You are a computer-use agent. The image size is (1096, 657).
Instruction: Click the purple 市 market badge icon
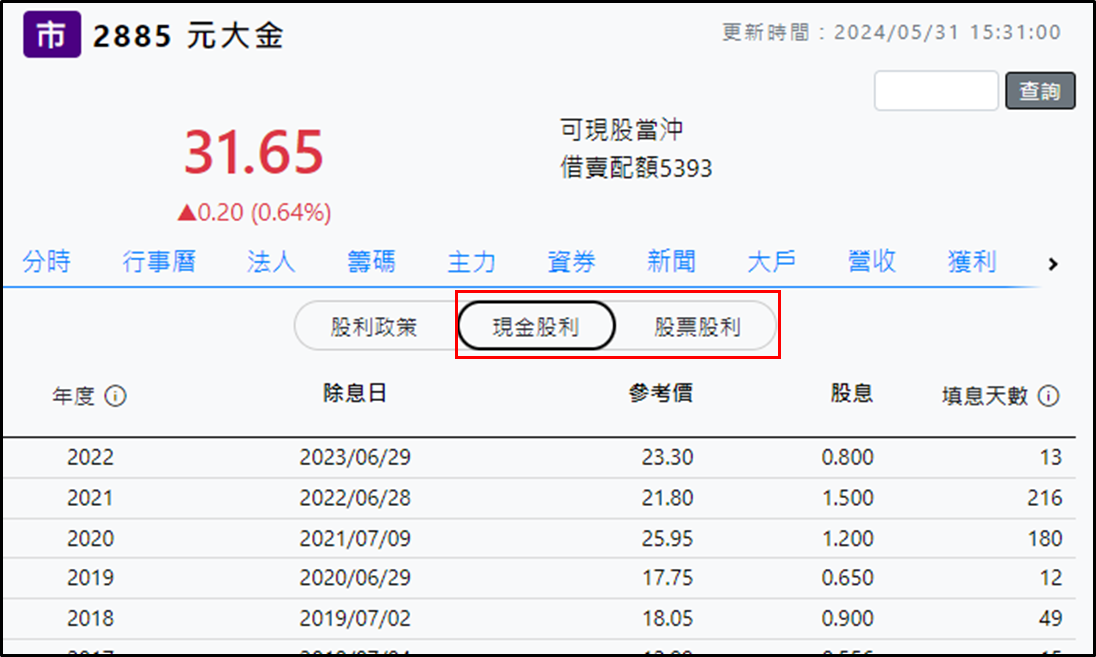[51, 35]
